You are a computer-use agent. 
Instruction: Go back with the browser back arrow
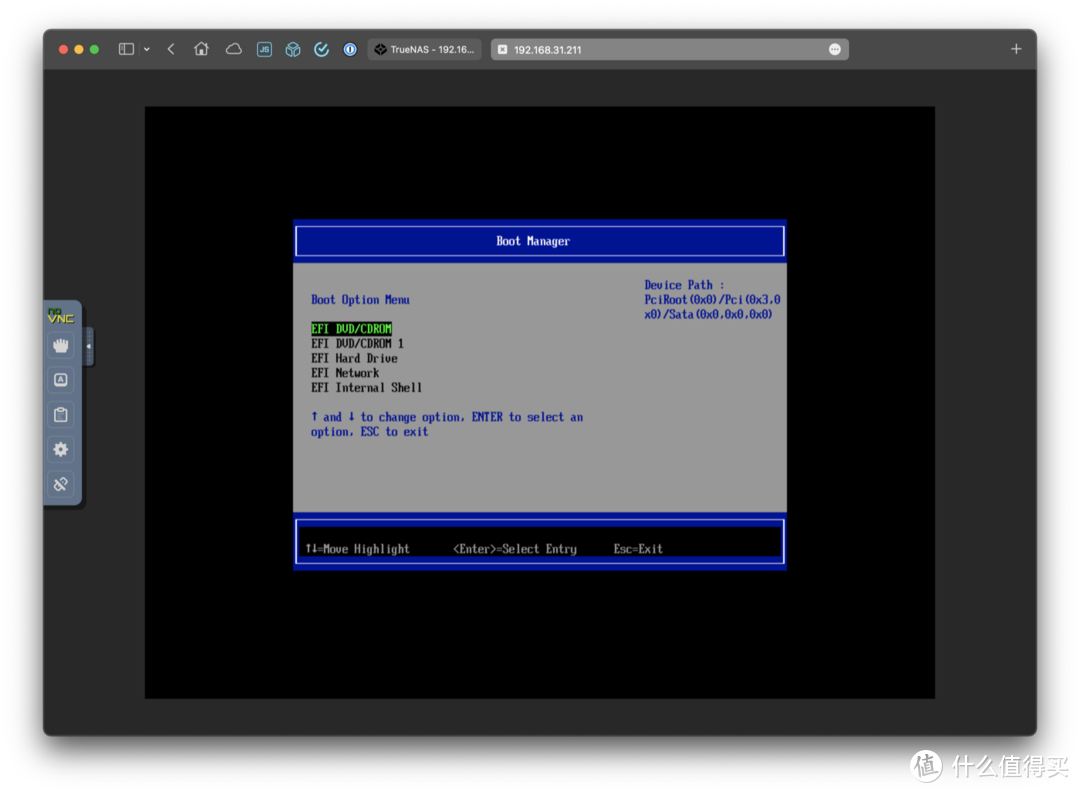click(x=171, y=49)
